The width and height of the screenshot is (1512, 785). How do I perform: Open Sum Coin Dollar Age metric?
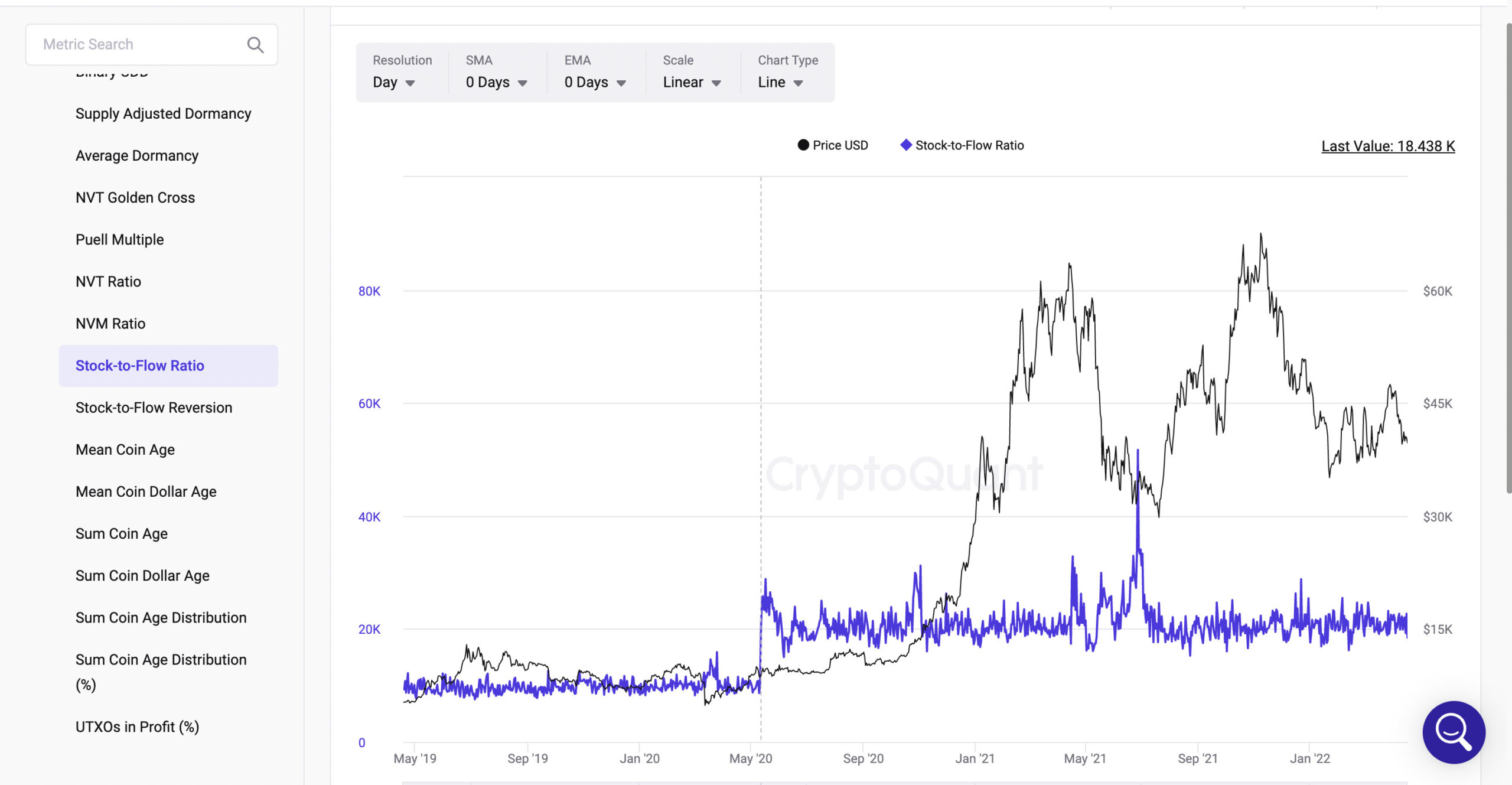(x=142, y=575)
